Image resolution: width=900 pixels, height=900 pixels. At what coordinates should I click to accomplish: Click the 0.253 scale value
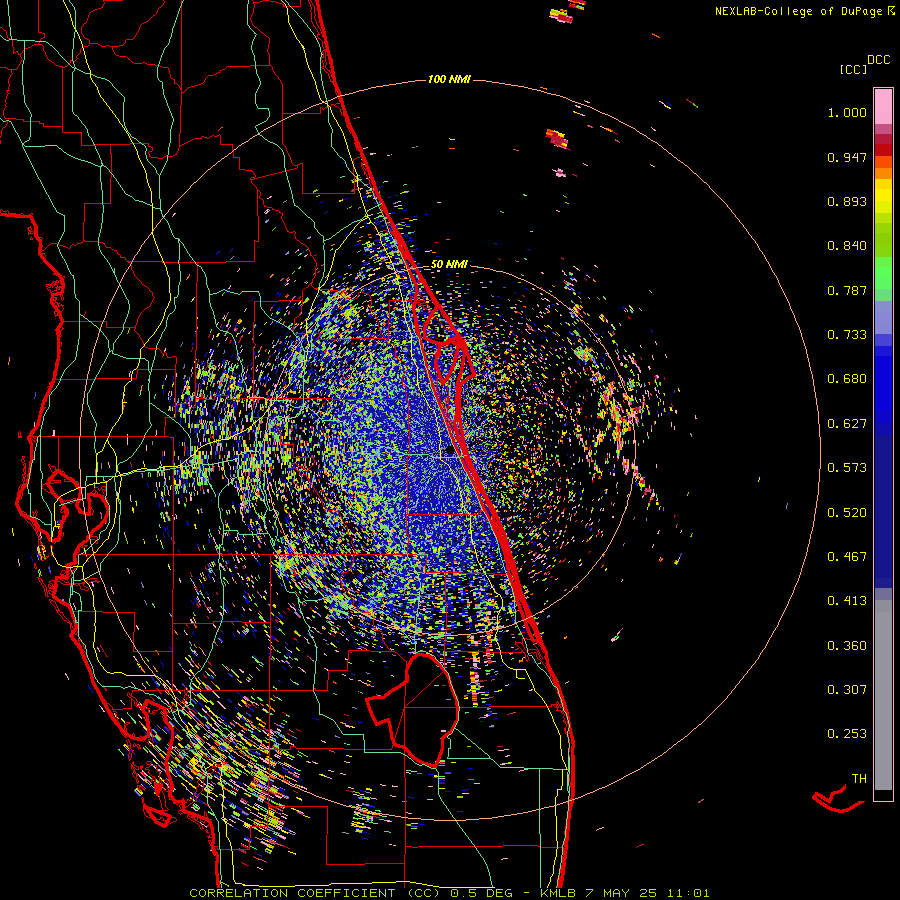click(x=847, y=734)
